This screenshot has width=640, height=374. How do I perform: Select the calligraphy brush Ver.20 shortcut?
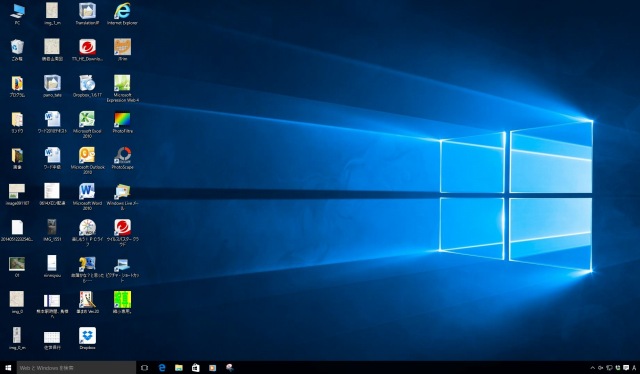point(87,303)
